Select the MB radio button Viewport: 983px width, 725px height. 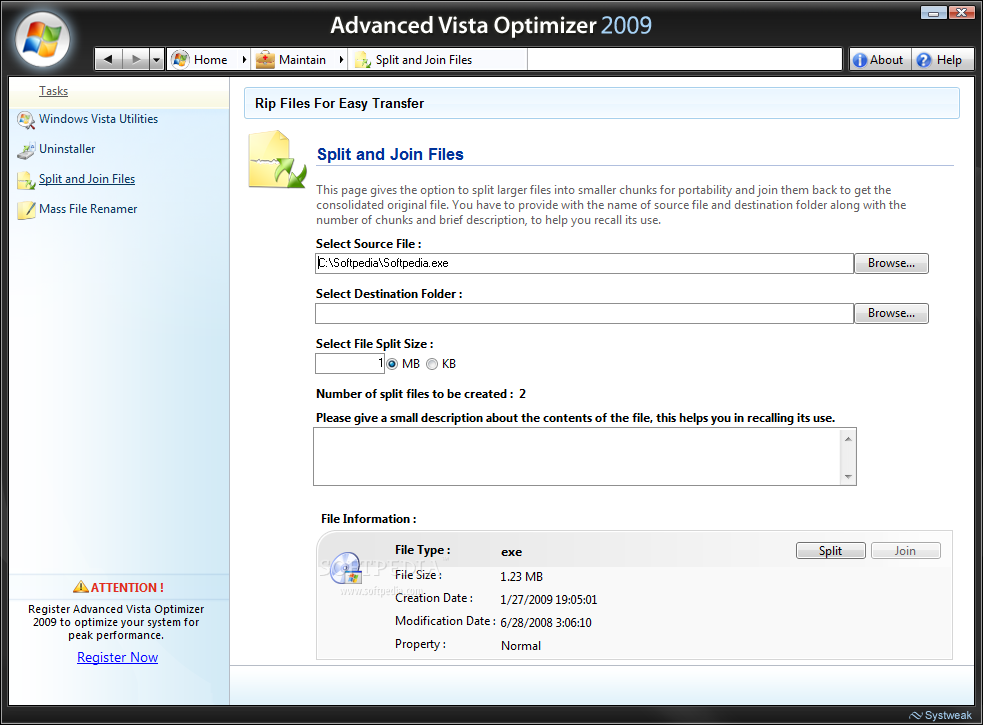[x=392, y=364]
